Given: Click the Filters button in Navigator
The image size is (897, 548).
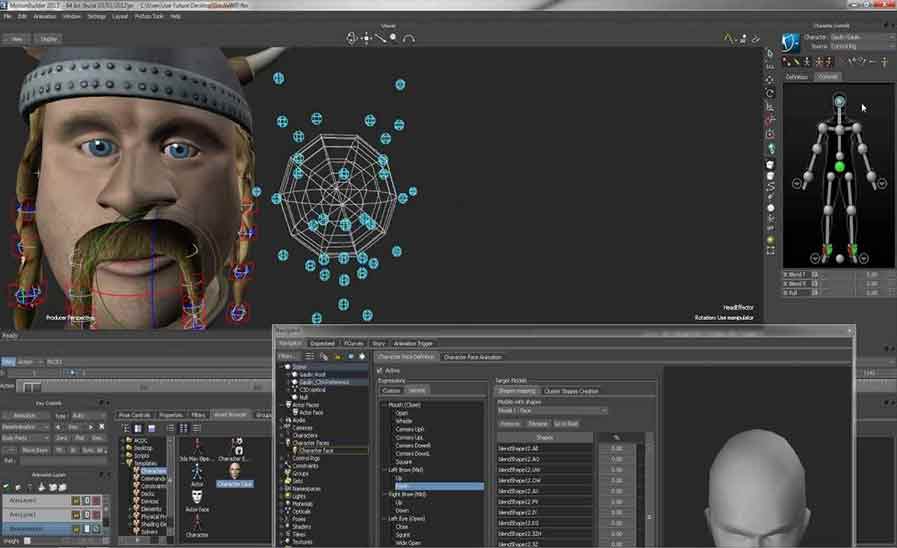Looking at the screenshot, I should coord(286,356).
